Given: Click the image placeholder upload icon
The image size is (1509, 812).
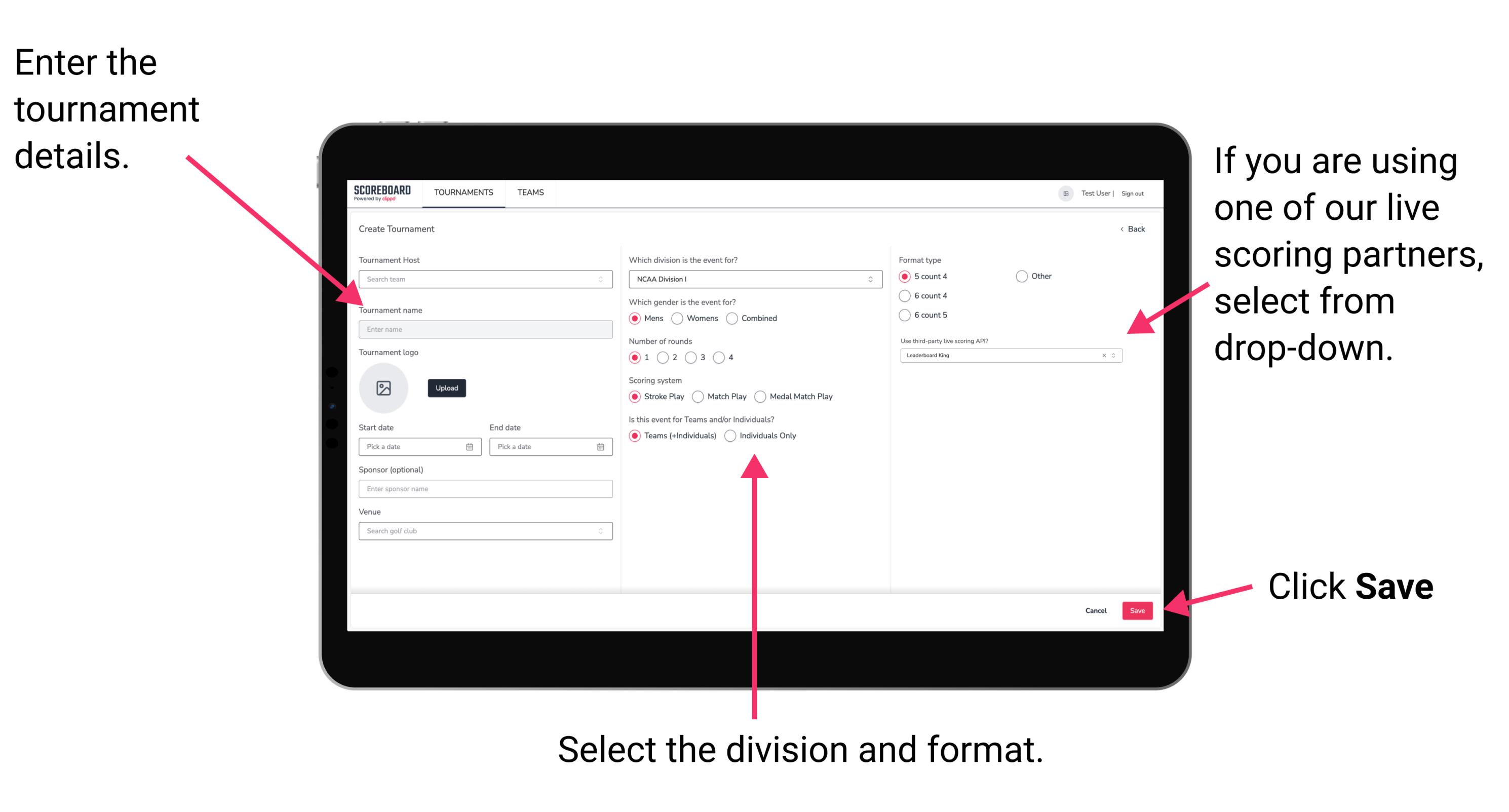Looking at the screenshot, I should click(x=384, y=388).
